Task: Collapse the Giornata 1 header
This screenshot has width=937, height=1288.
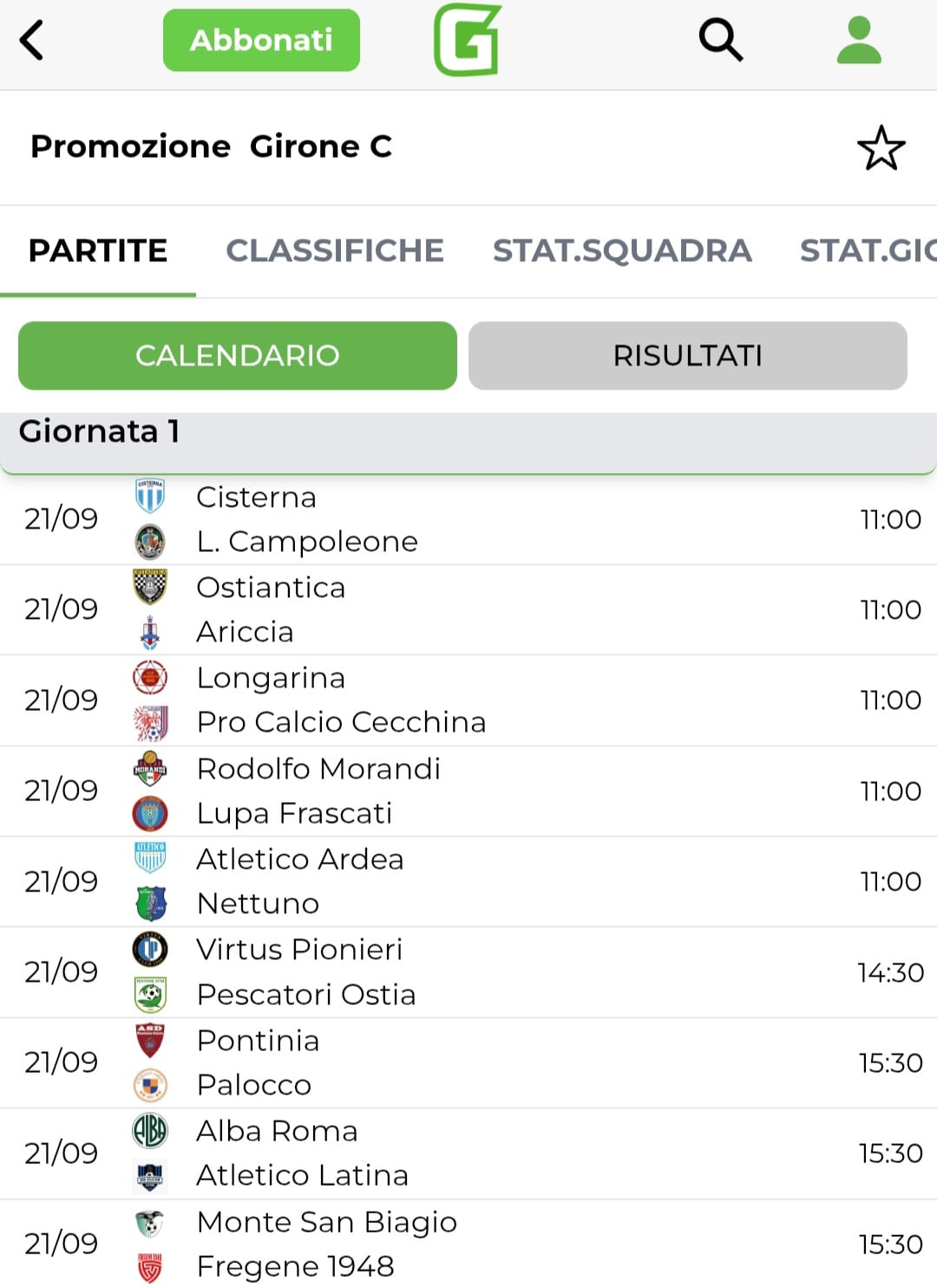Action: (468, 432)
